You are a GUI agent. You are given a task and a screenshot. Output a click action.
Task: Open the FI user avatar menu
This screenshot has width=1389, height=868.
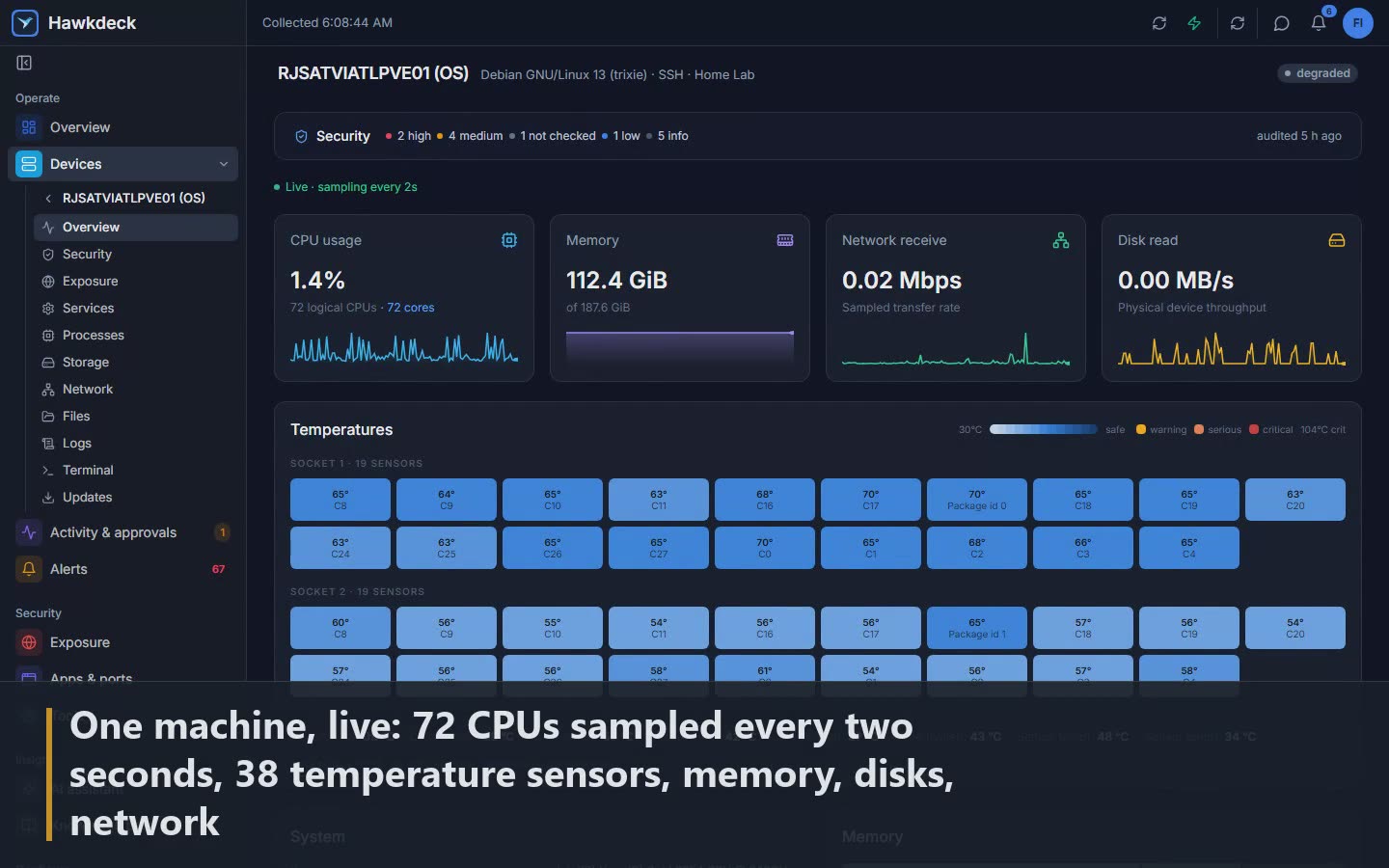(1357, 23)
